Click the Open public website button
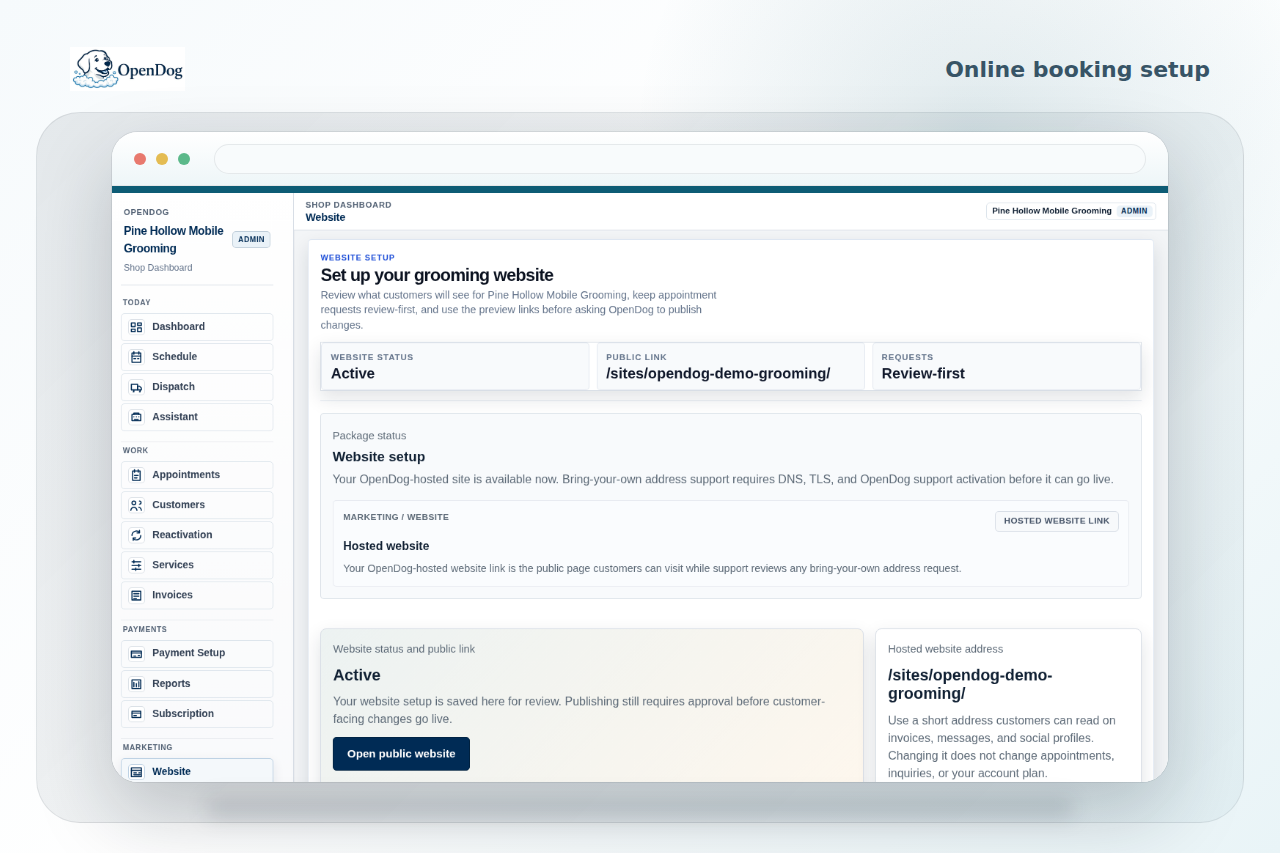The height and width of the screenshot is (853, 1280). click(401, 754)
